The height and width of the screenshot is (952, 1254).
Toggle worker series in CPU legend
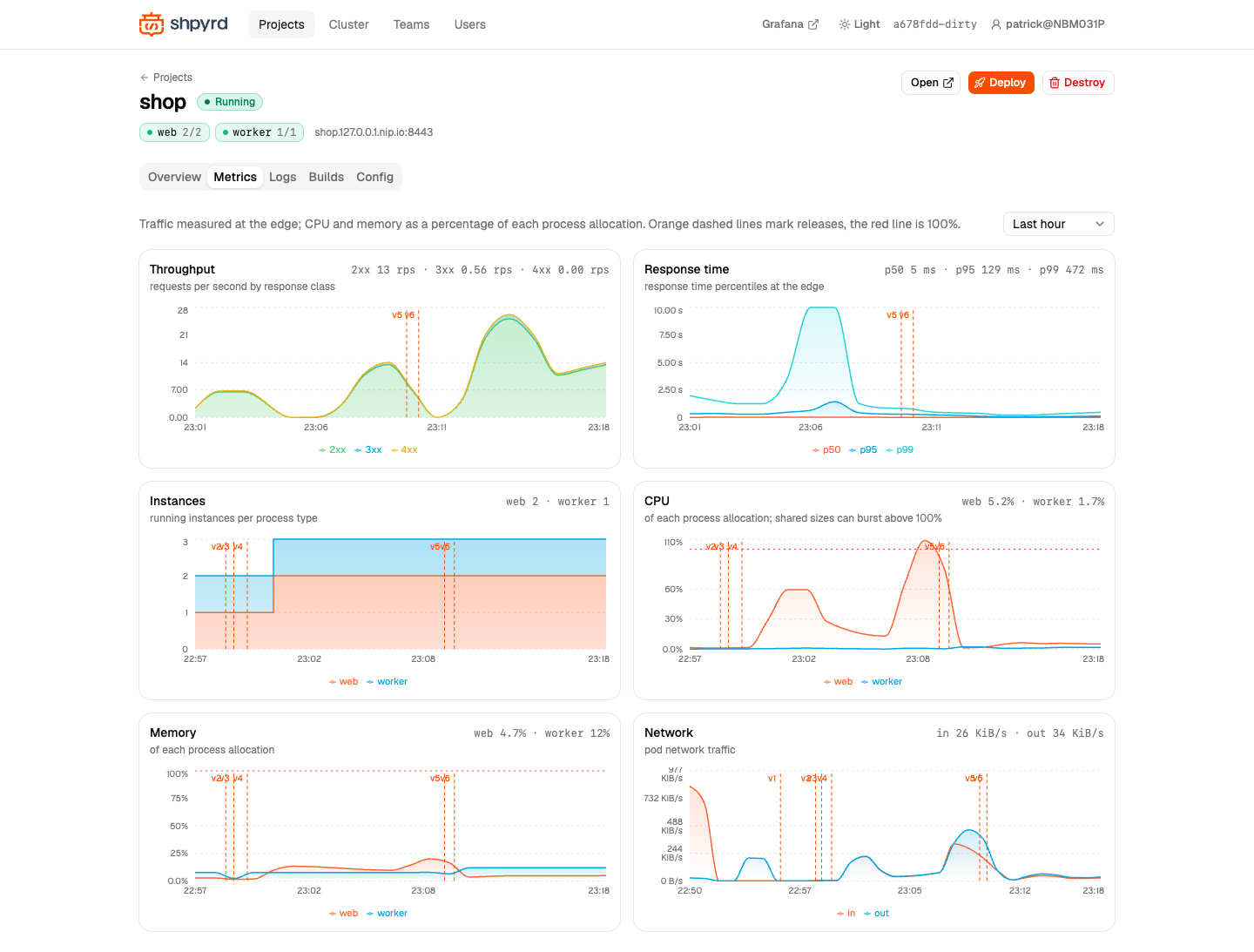pos(881,682)
